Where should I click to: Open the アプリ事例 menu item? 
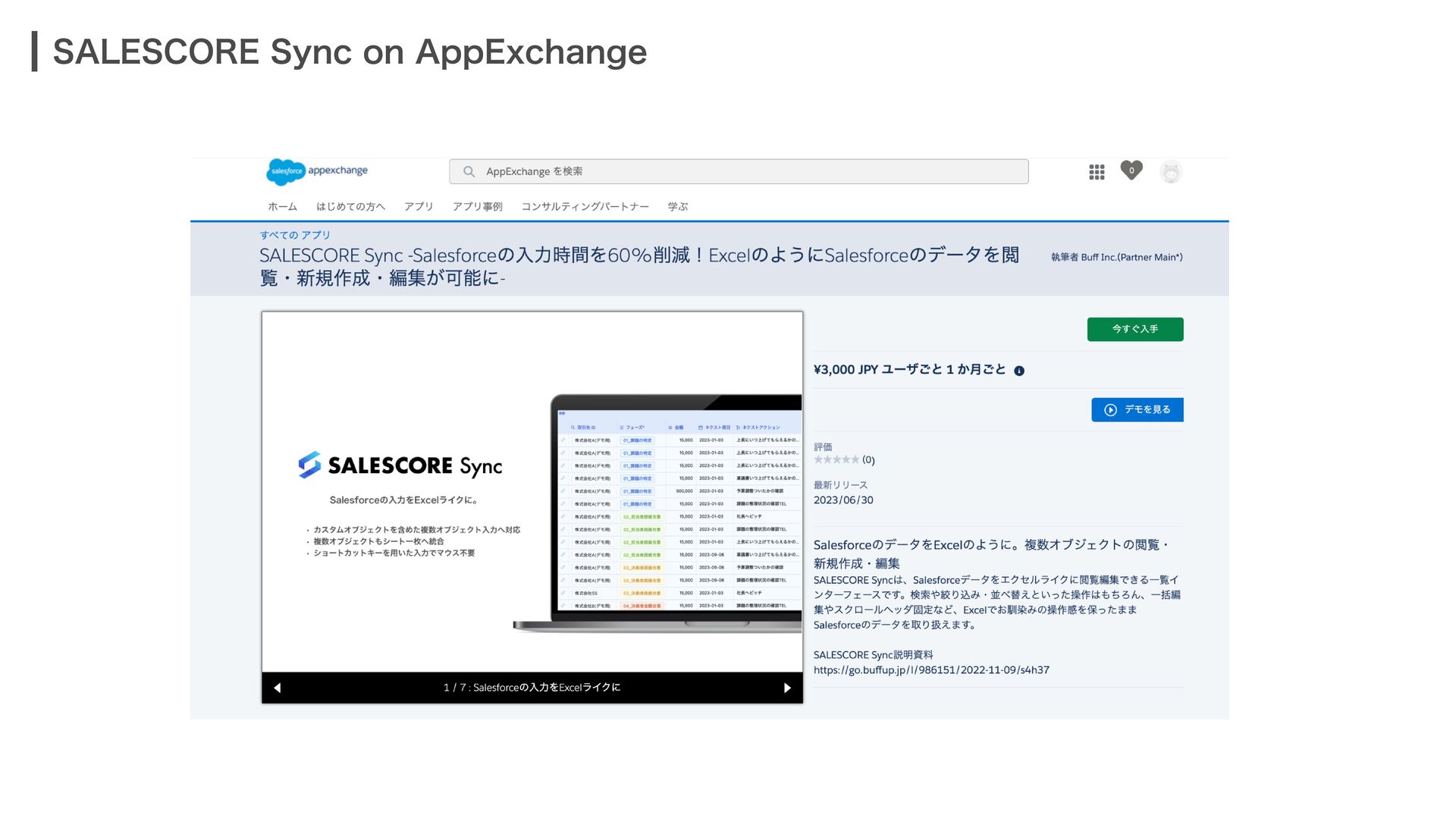click(x=478, y=206)
